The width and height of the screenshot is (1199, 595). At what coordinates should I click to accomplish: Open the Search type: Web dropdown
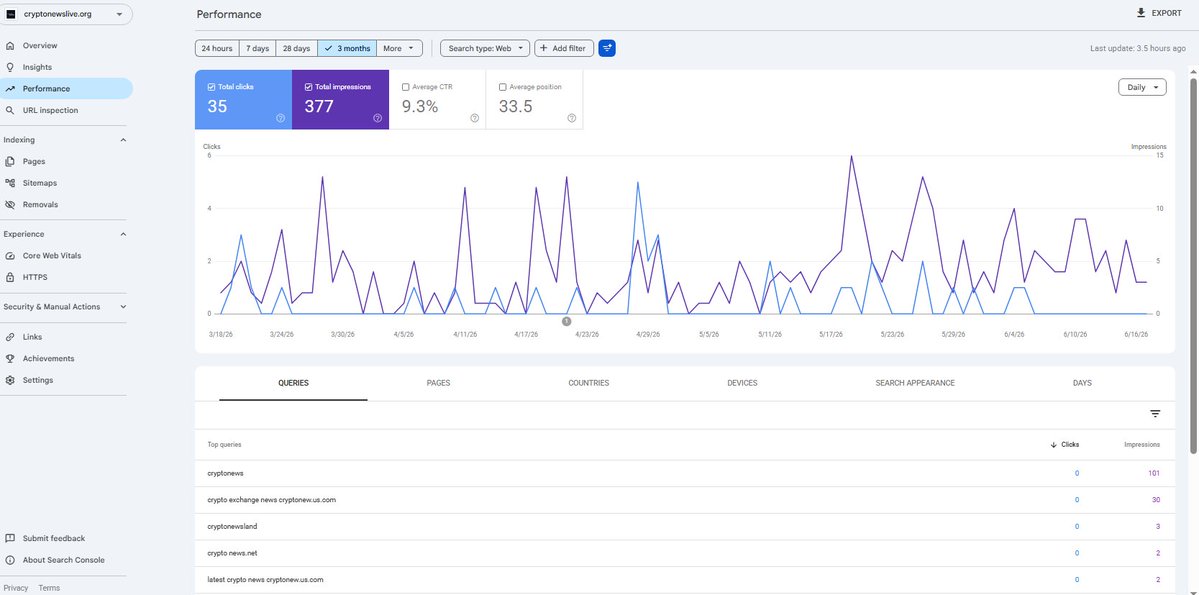(485, 48)
